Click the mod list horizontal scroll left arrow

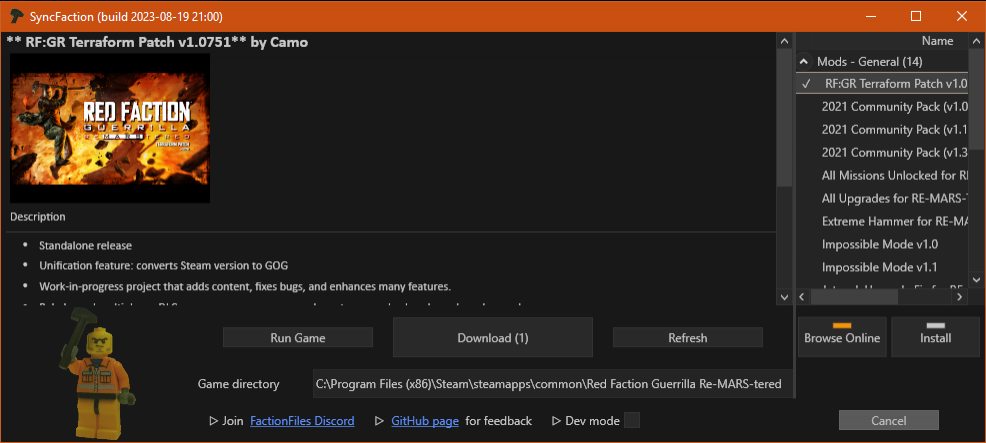tap(804, 297)
